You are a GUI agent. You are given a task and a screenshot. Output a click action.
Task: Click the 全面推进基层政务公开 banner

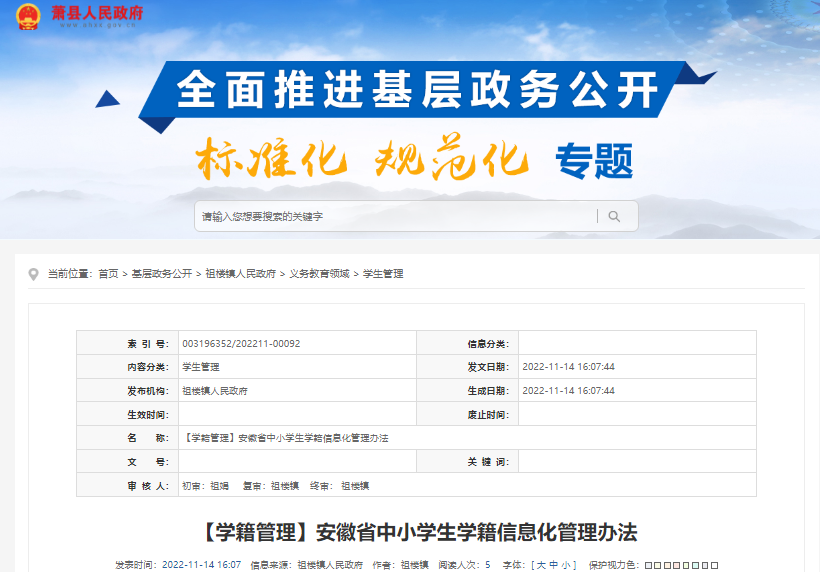pyautogui.click(x=417, y=89)
